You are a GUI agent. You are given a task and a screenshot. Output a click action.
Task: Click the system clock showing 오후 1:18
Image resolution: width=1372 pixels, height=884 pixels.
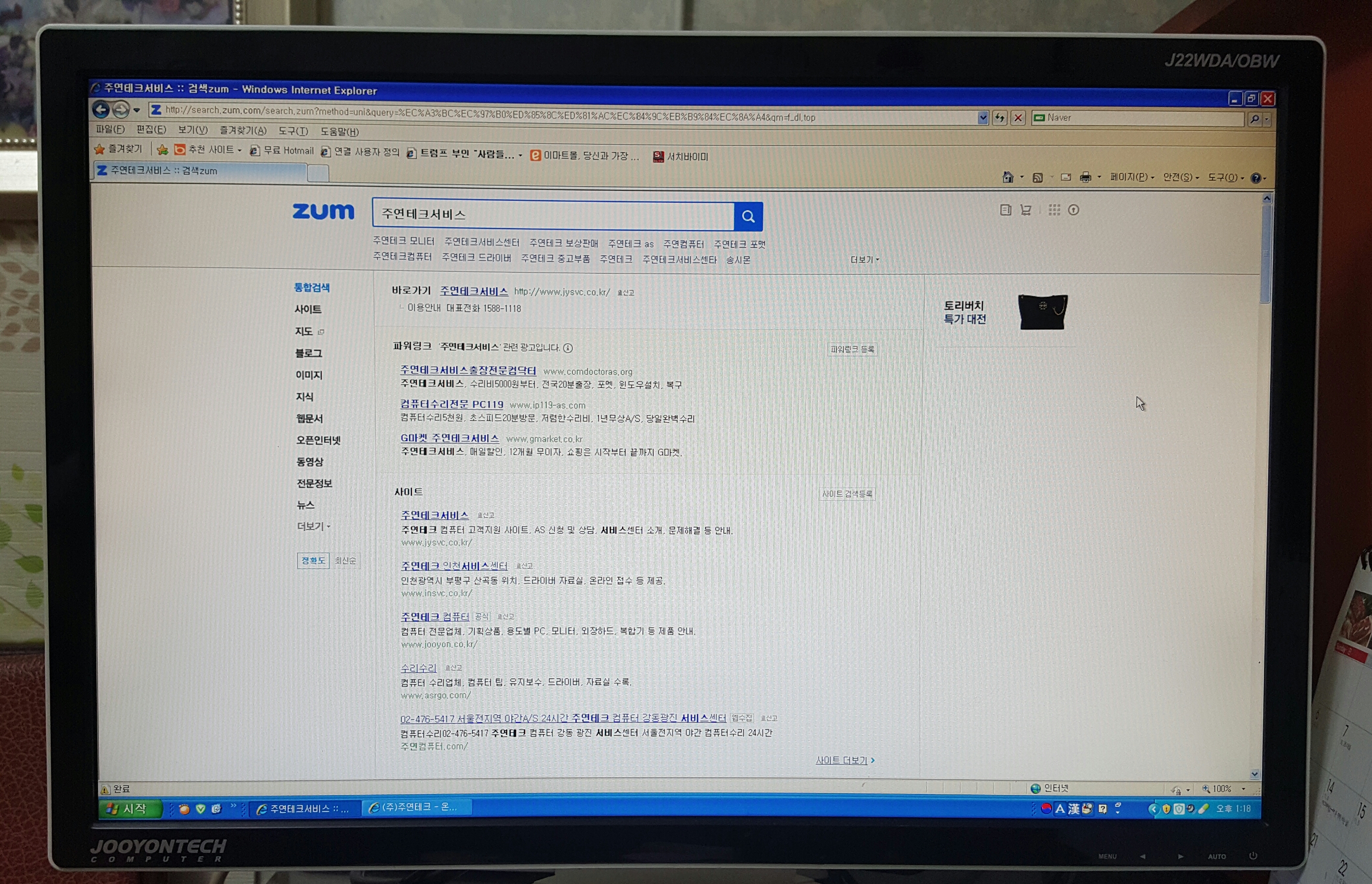click(x=1234, y=808)
